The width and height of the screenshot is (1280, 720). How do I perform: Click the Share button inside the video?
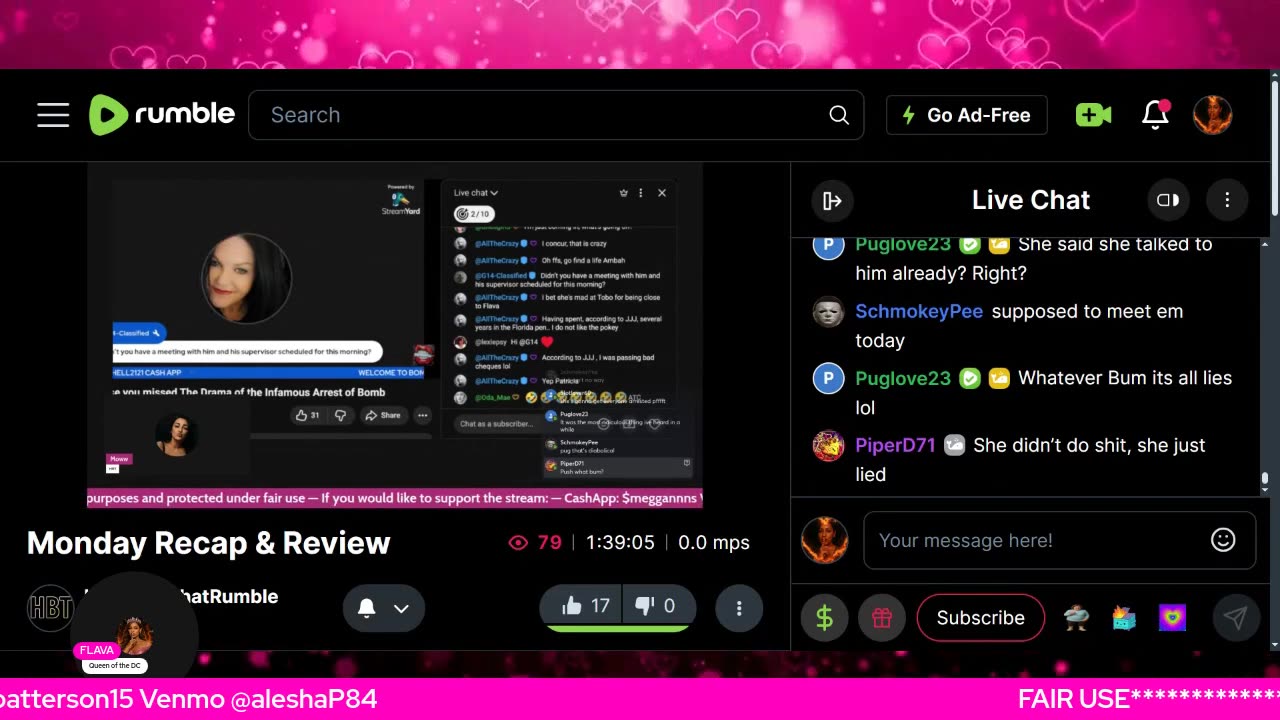[x=382, y=415]
